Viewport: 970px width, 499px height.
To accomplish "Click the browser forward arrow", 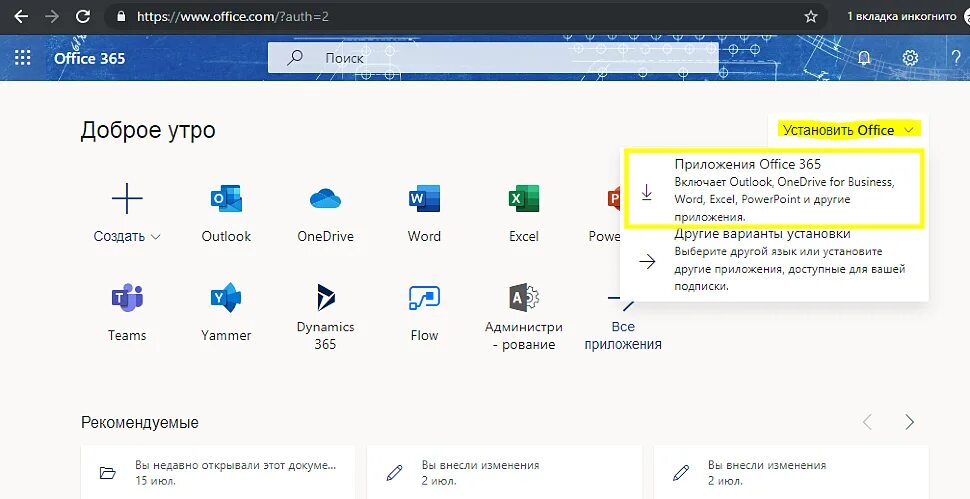I will coord(52,17).
